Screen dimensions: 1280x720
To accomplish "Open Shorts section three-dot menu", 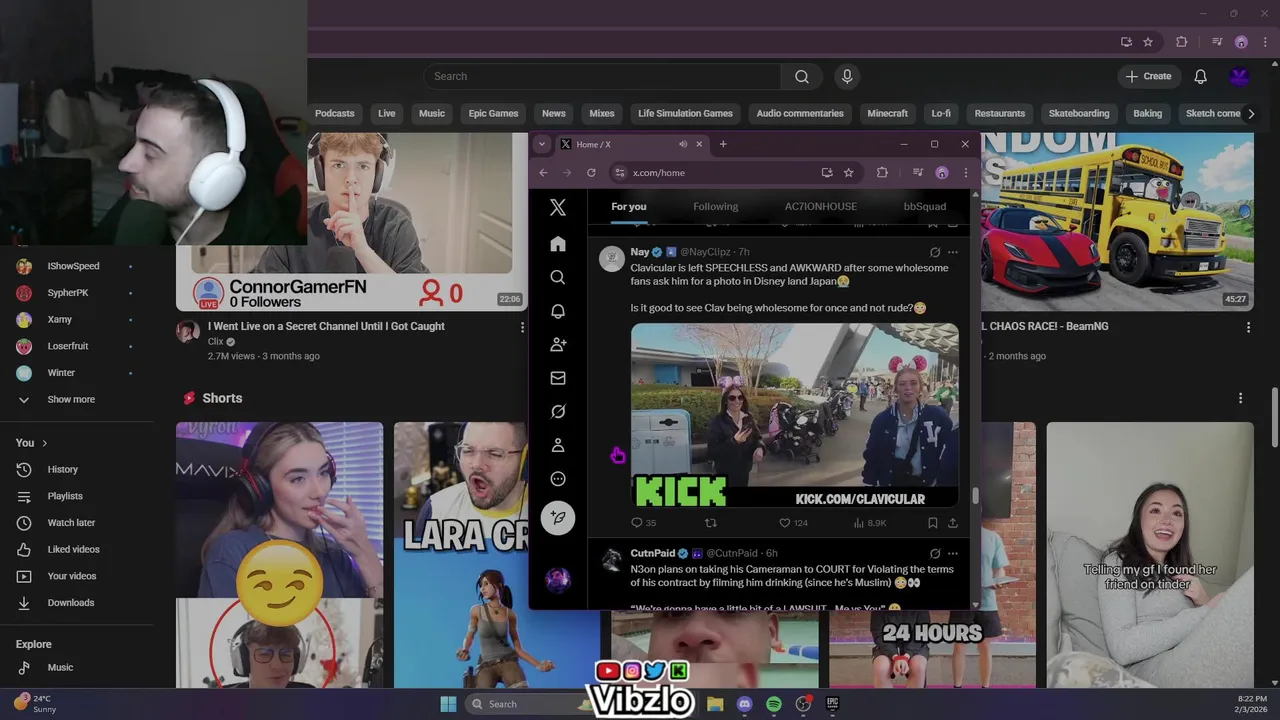I will 1240,398.
